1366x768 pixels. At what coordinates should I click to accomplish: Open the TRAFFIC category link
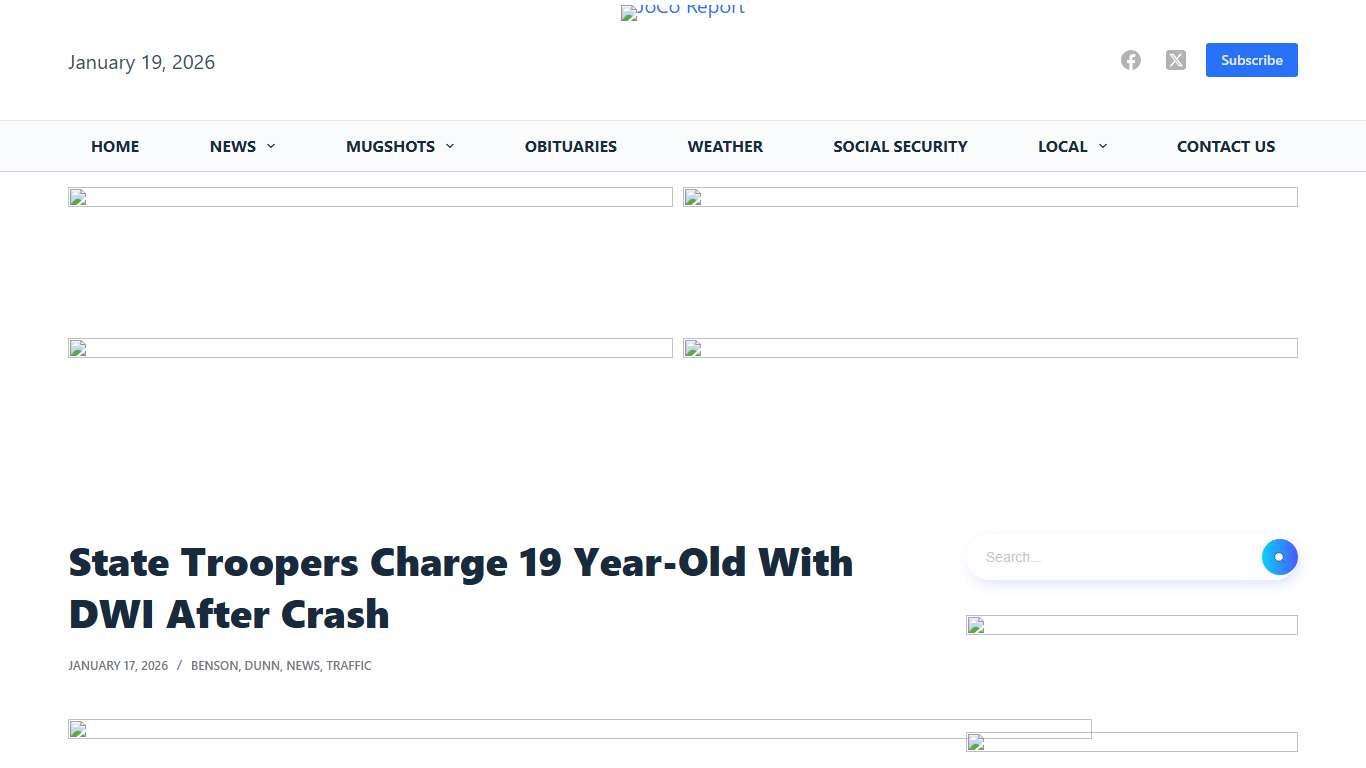point(349,665)
